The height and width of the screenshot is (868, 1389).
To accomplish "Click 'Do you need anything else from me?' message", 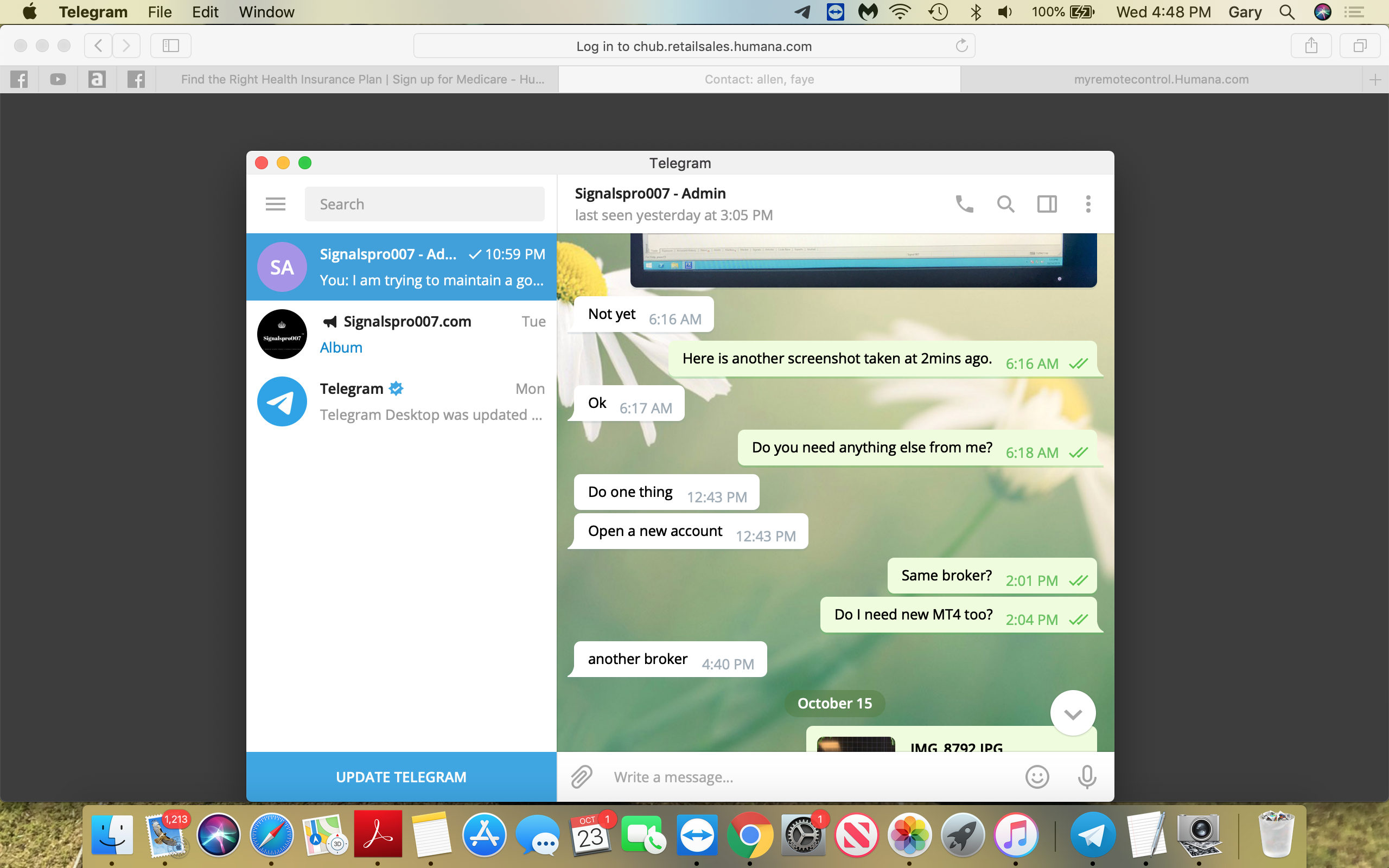I will [917, 448].
